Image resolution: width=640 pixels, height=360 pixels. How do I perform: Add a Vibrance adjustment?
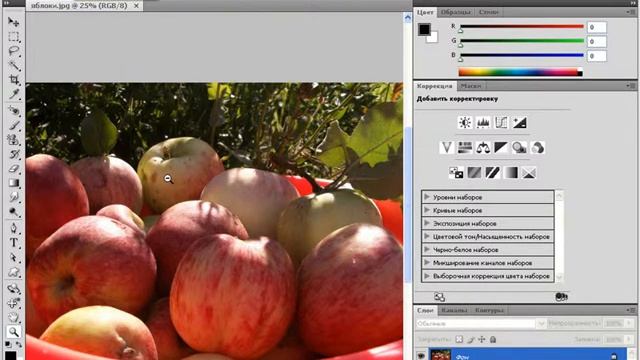(447, 147)
